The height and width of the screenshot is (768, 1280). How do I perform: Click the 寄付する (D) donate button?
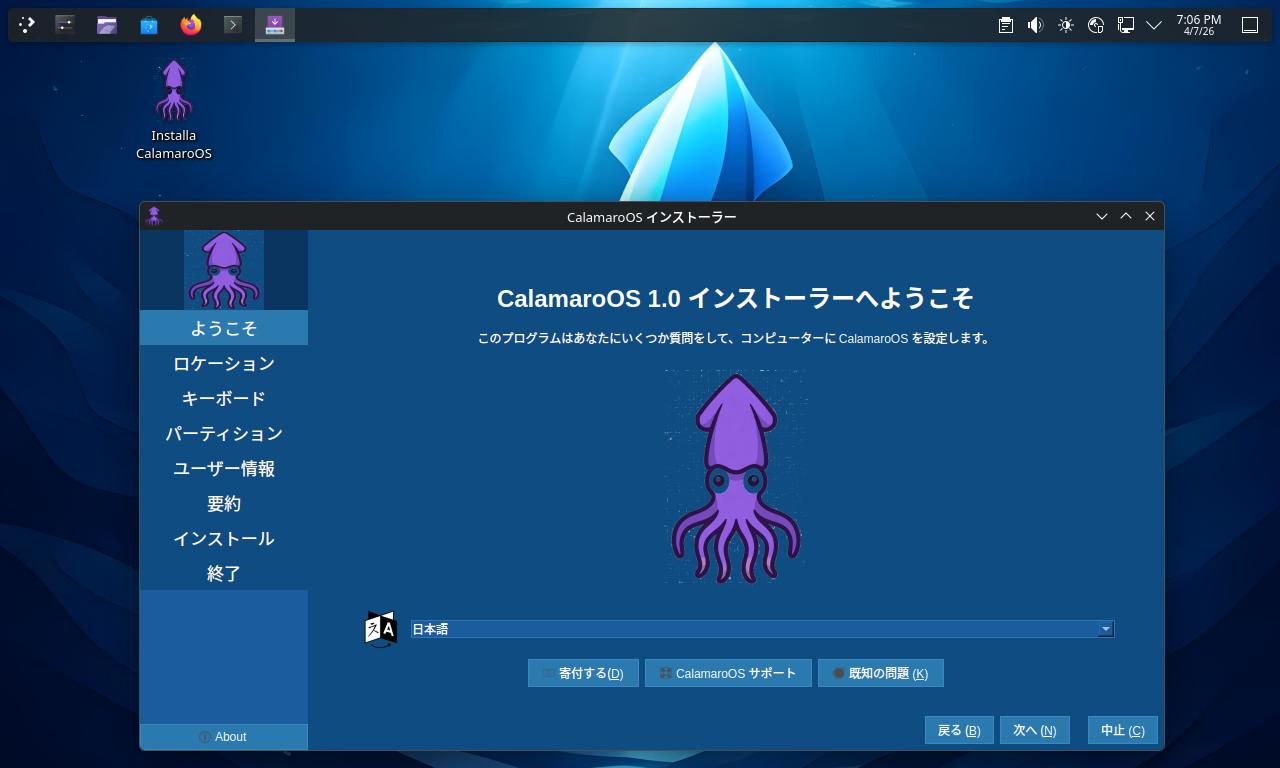tap(583, 673)
